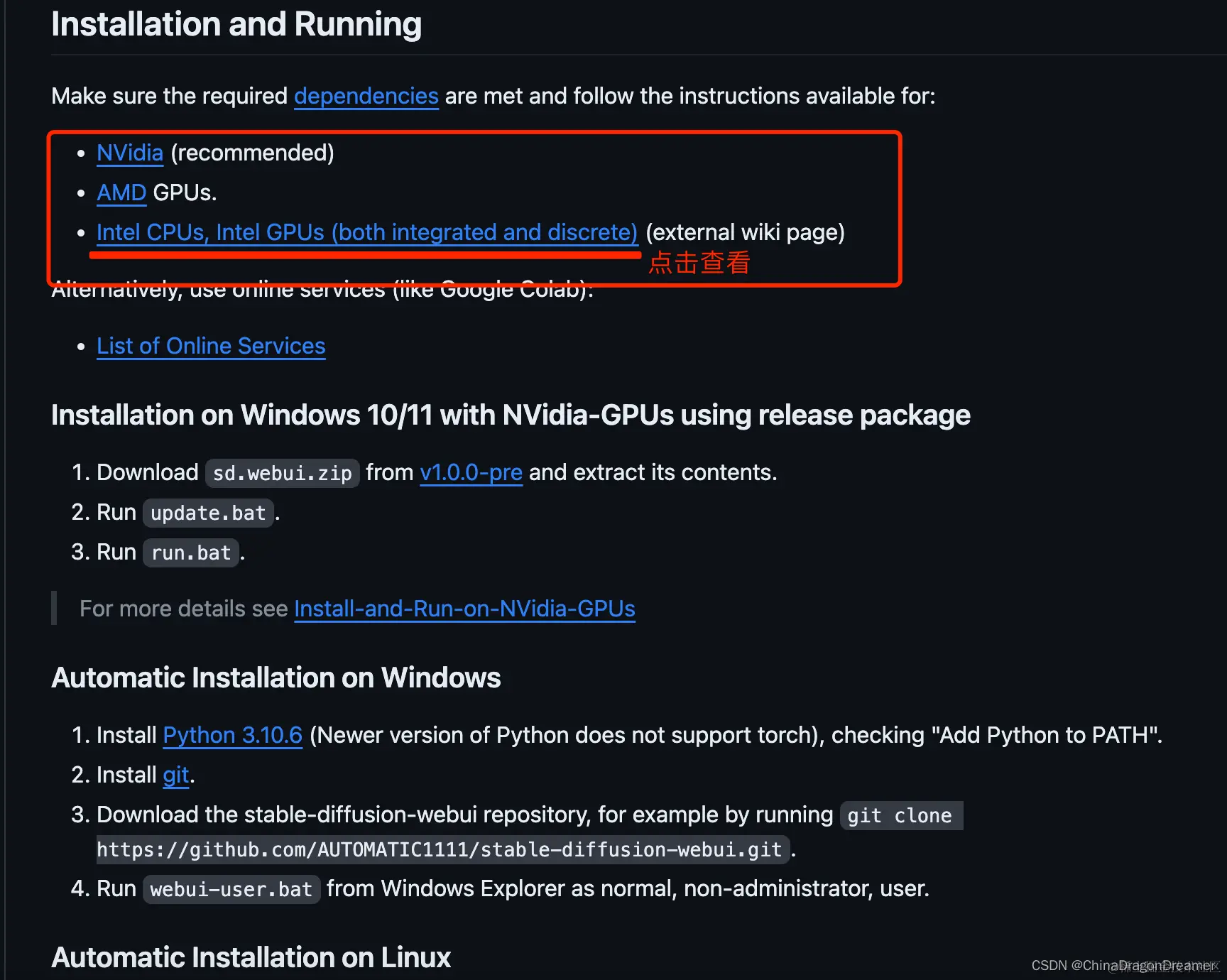Click the run.bat code text

point(191,552)
